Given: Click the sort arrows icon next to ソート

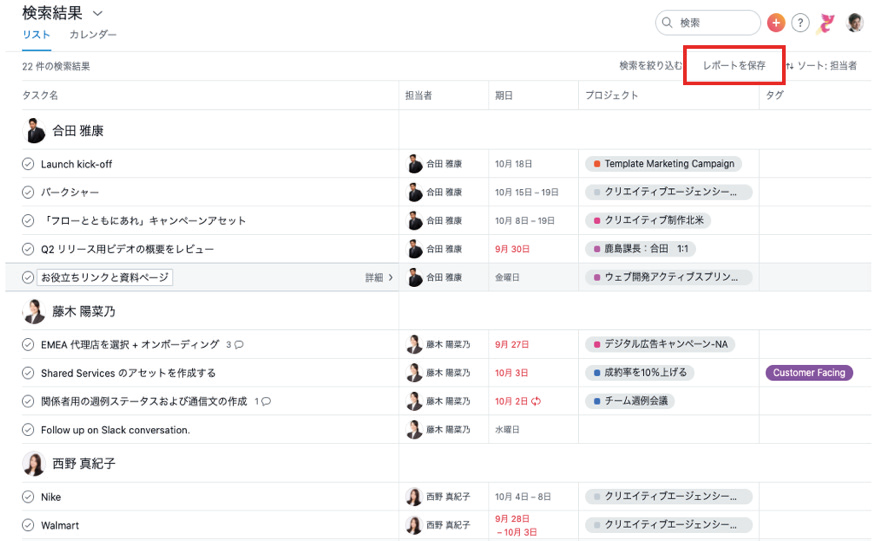Looking at the screenshot, I should click(x=789, y=66).
